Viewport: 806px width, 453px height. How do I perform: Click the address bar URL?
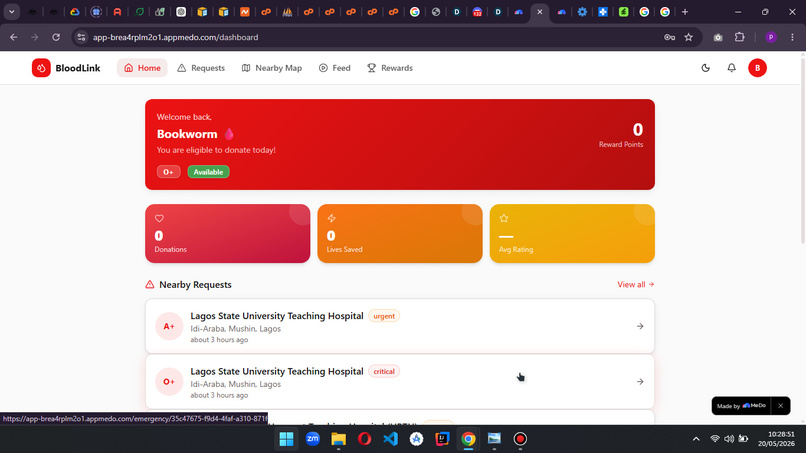tap(176, 37)
